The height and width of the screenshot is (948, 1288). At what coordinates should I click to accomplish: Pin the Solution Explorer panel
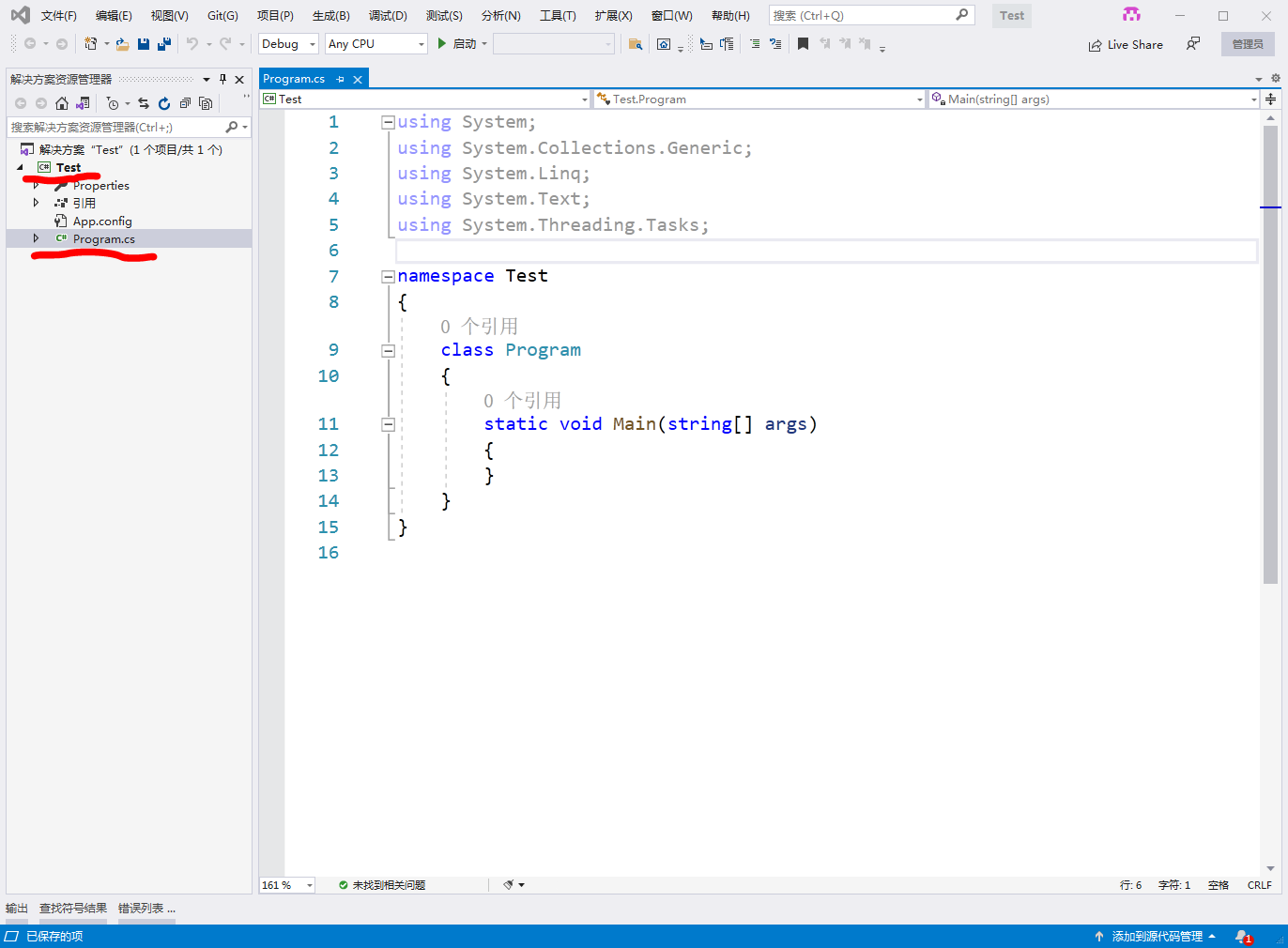click(222, 79)
